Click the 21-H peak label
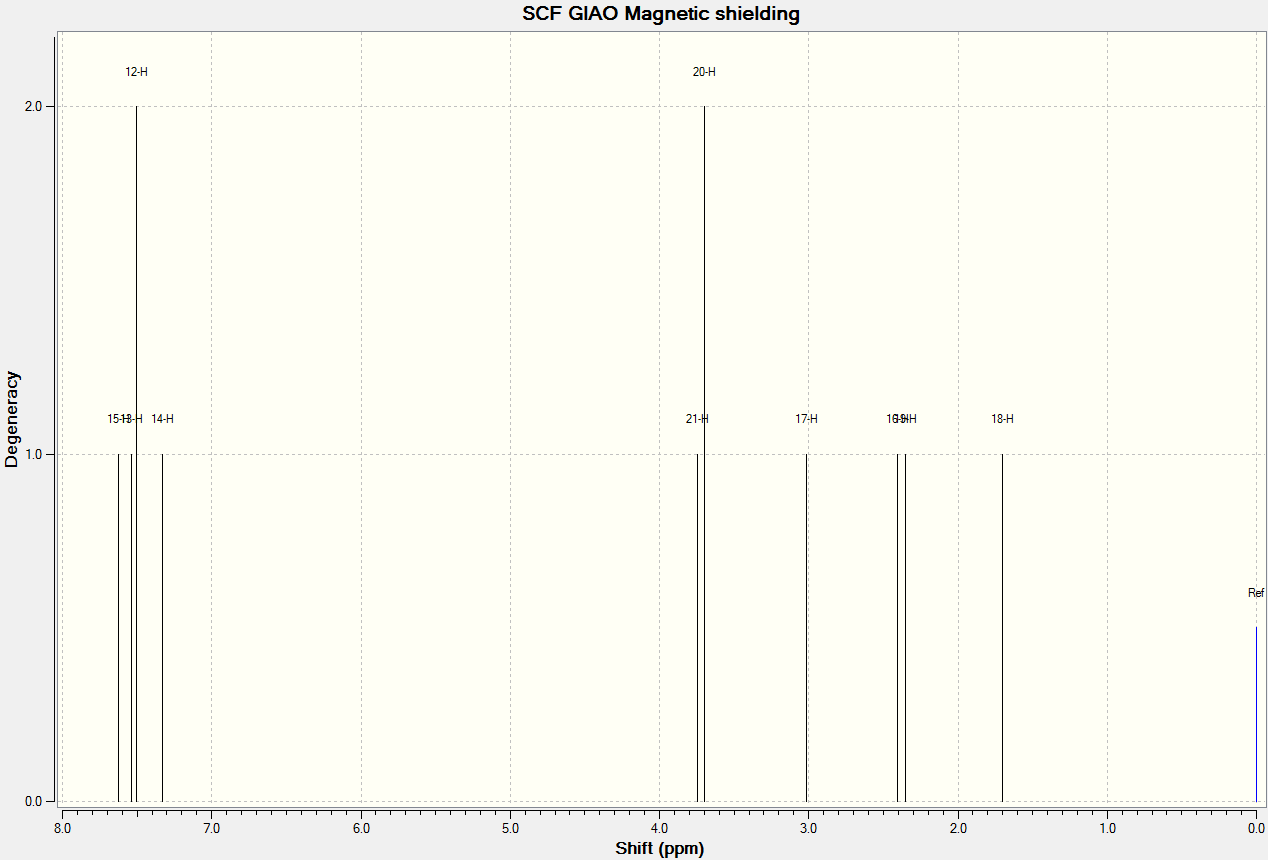1268x860 pixels. (x=697, y=419)
